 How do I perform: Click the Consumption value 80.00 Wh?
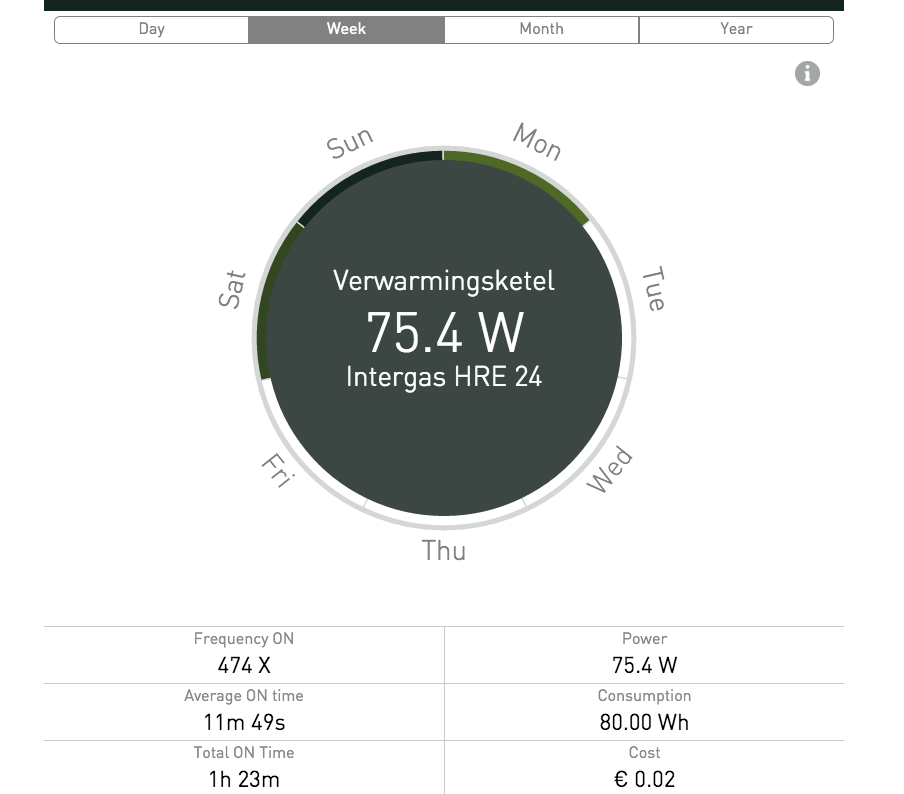(x=645, y=722)
